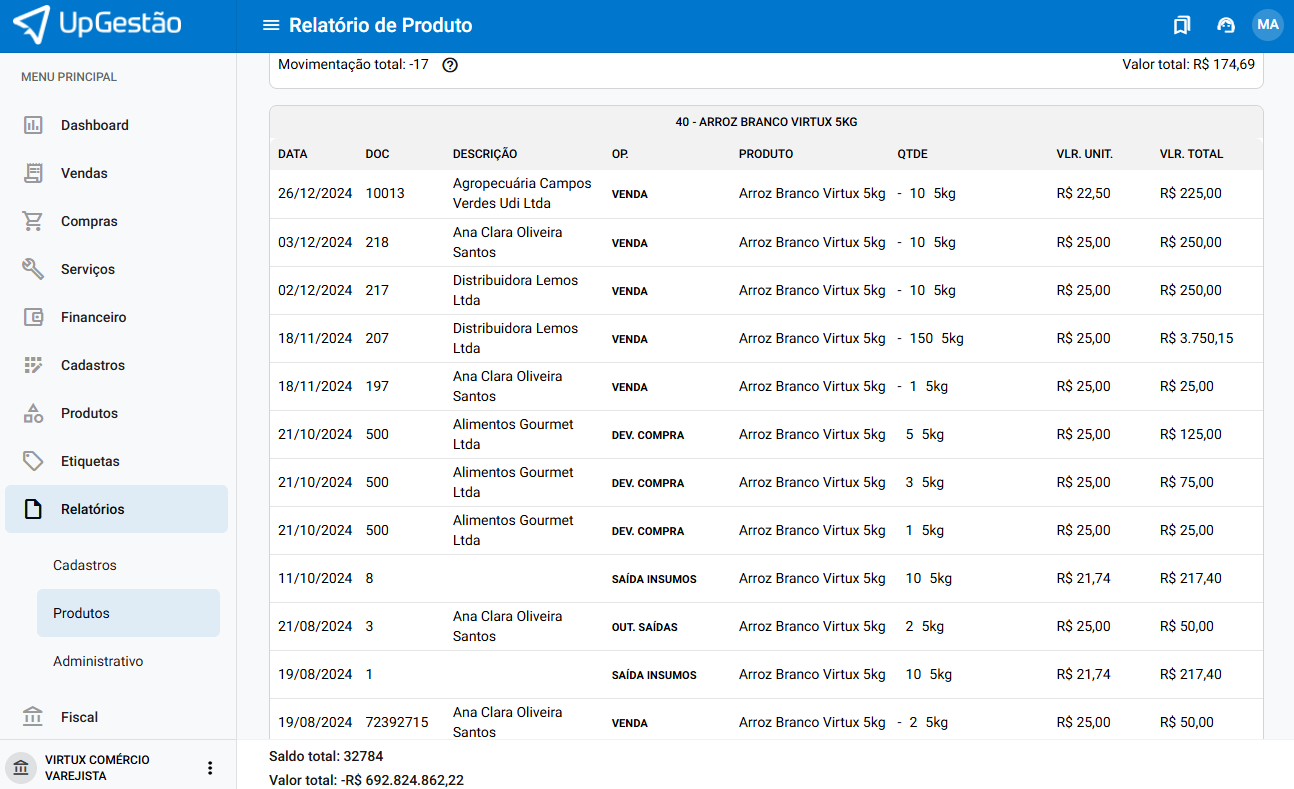Screen dimensions: 1294x789
Task: Click the help icon beside Movimentação total
Action: 450,65
